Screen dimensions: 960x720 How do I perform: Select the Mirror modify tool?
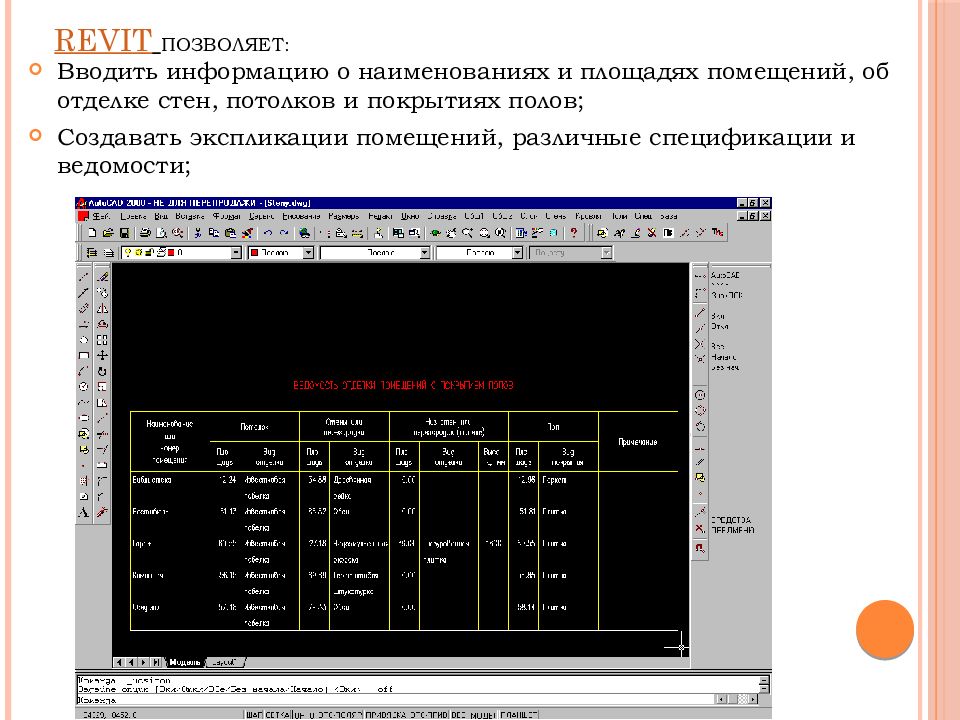coord(102,308)
